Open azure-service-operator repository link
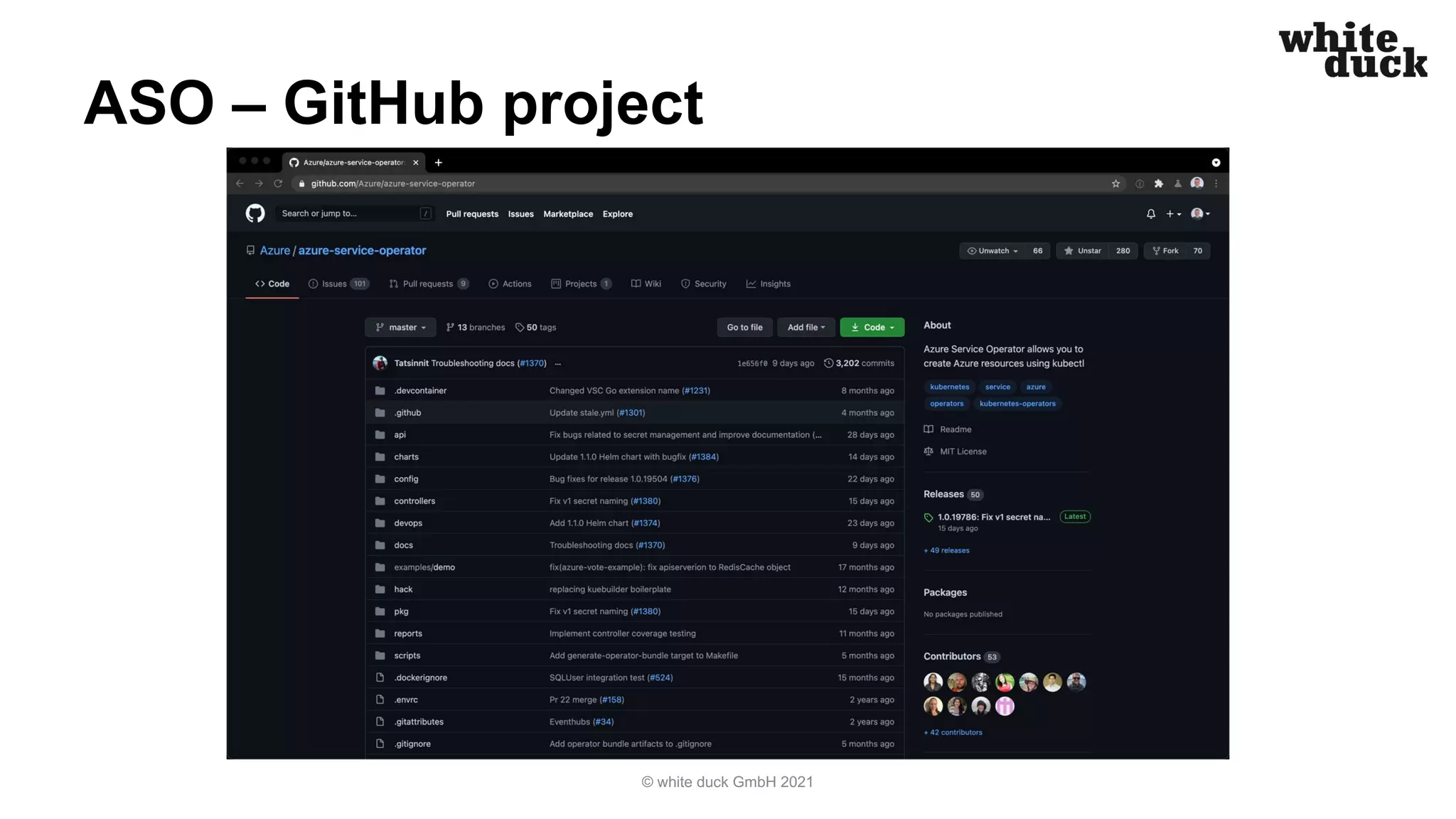1456x819 pixels. tap(362, 250)
